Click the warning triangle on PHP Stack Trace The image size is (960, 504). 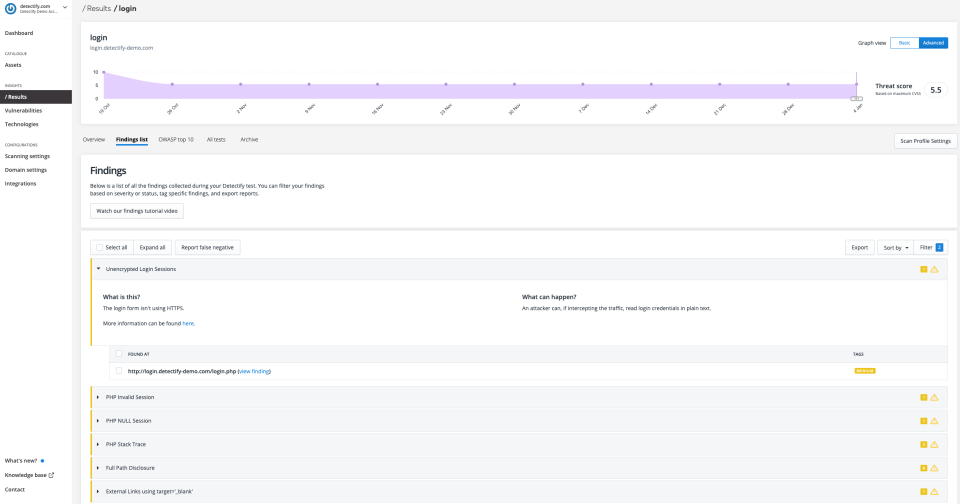tap(934, 444)
